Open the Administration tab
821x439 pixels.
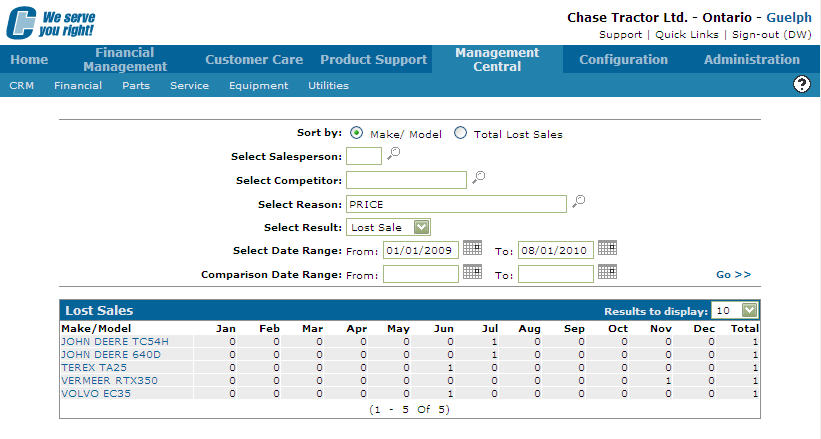click(752, 59)
